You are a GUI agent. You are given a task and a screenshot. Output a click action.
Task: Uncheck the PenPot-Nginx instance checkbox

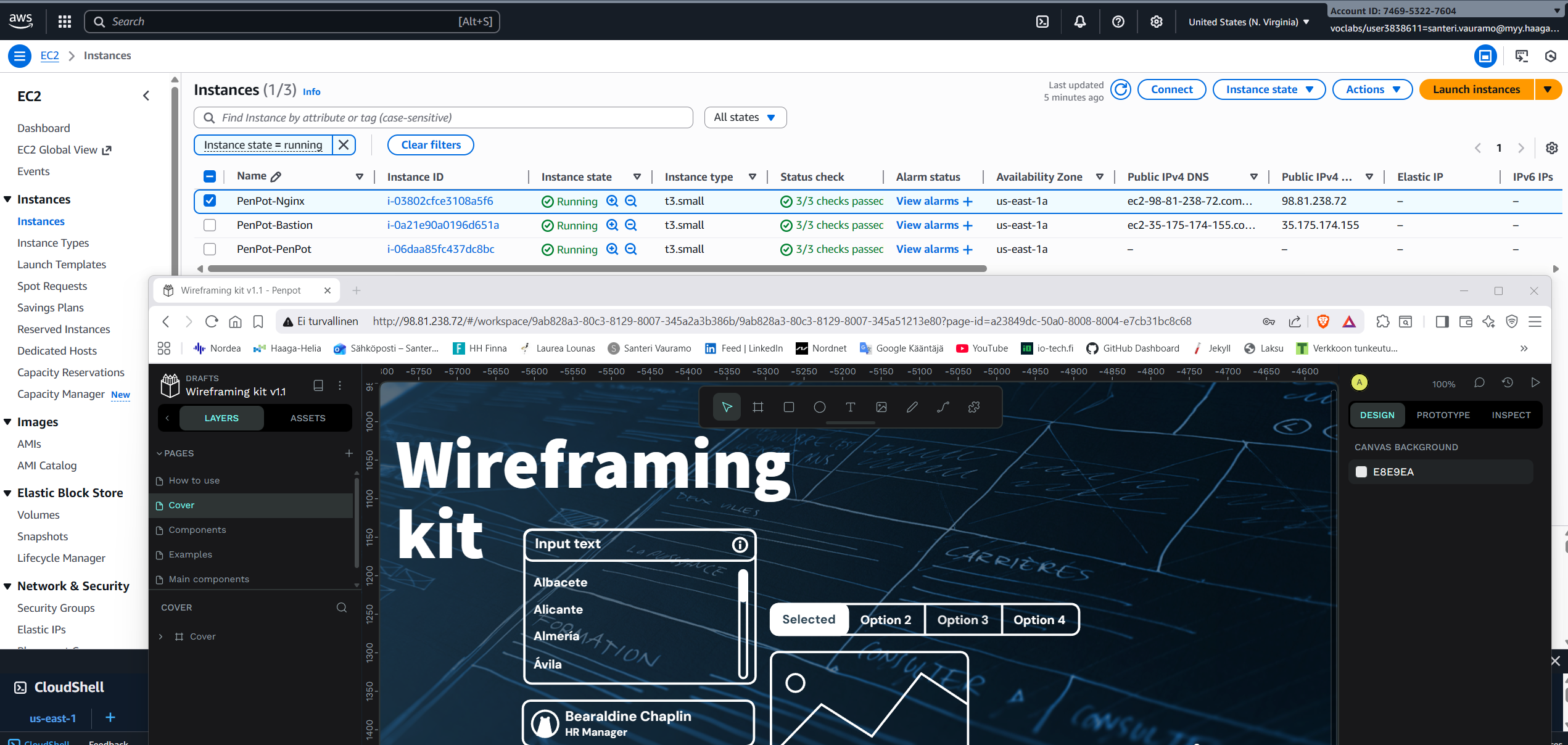click(x=210, y=201)
